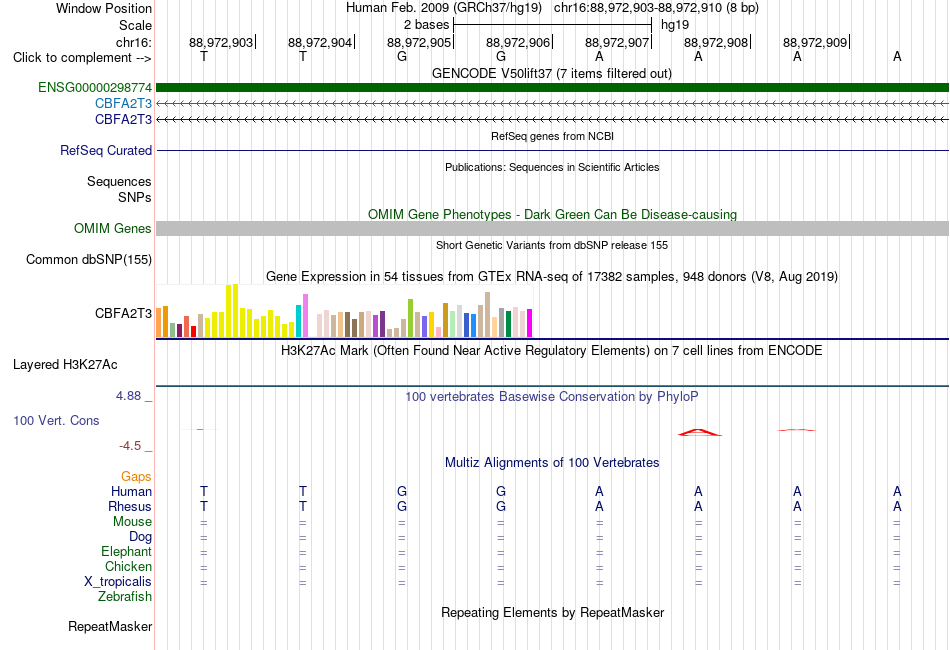Click the first T base in sequence row
The height and width of the screenshot is (650, 950).
(204, 56)
